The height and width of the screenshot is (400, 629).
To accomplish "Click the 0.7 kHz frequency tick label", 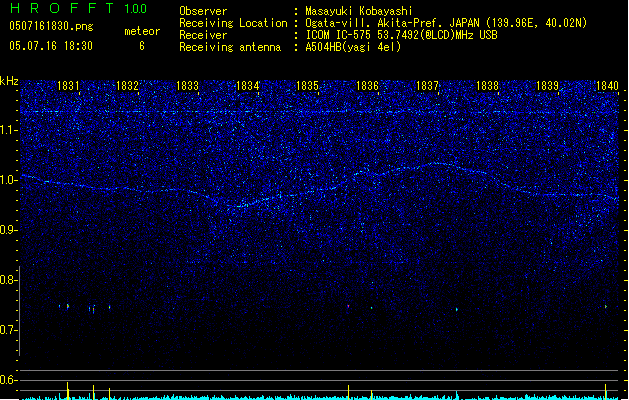I will click(9, 330).
